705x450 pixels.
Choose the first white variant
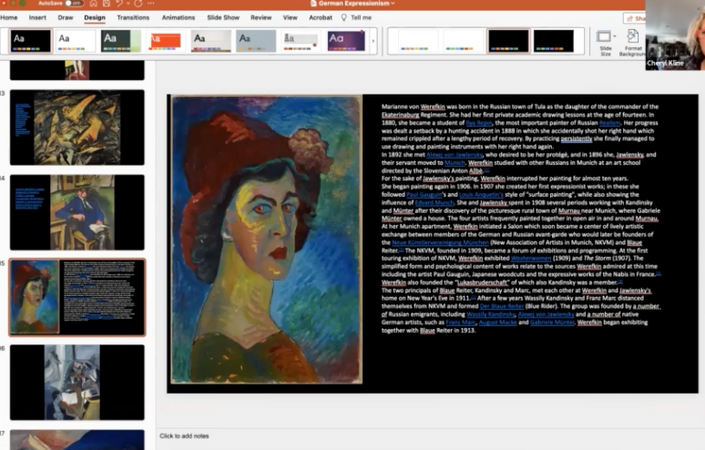point(418,41)
